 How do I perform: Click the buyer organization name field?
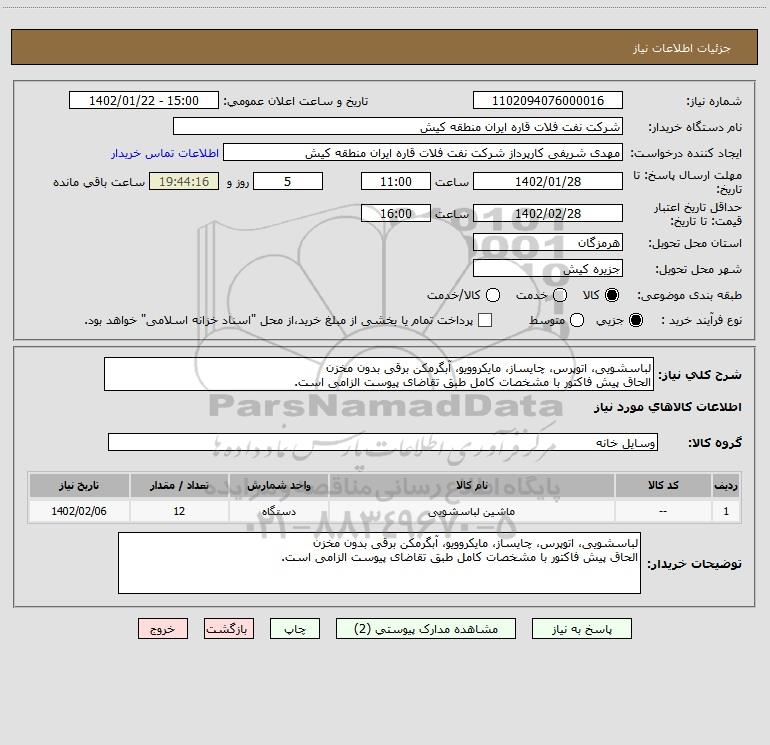tap(398, 126)
